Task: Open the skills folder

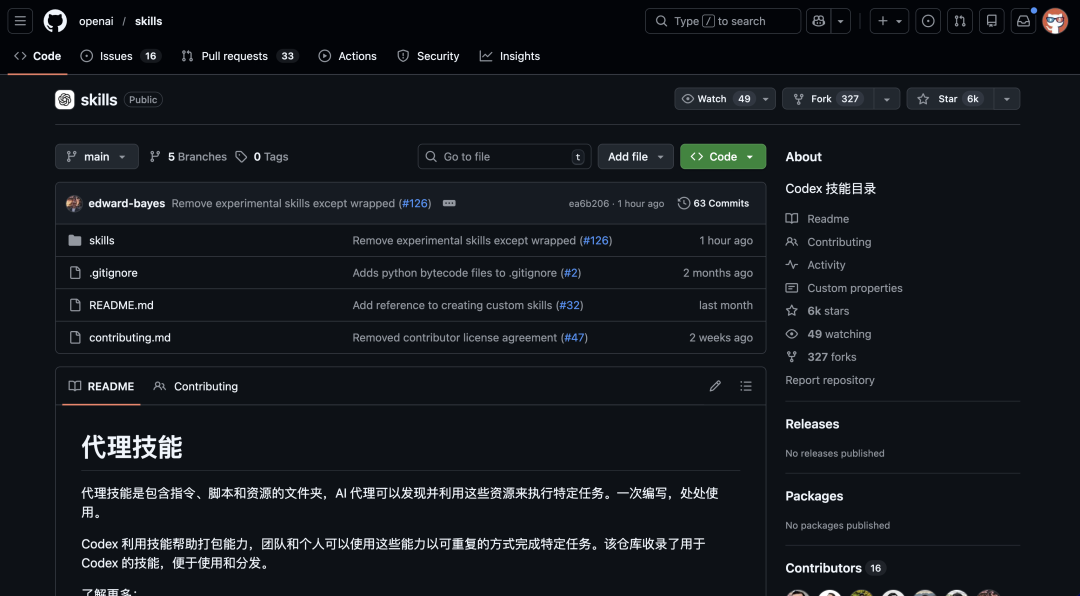Action: (x=101, y=240)
